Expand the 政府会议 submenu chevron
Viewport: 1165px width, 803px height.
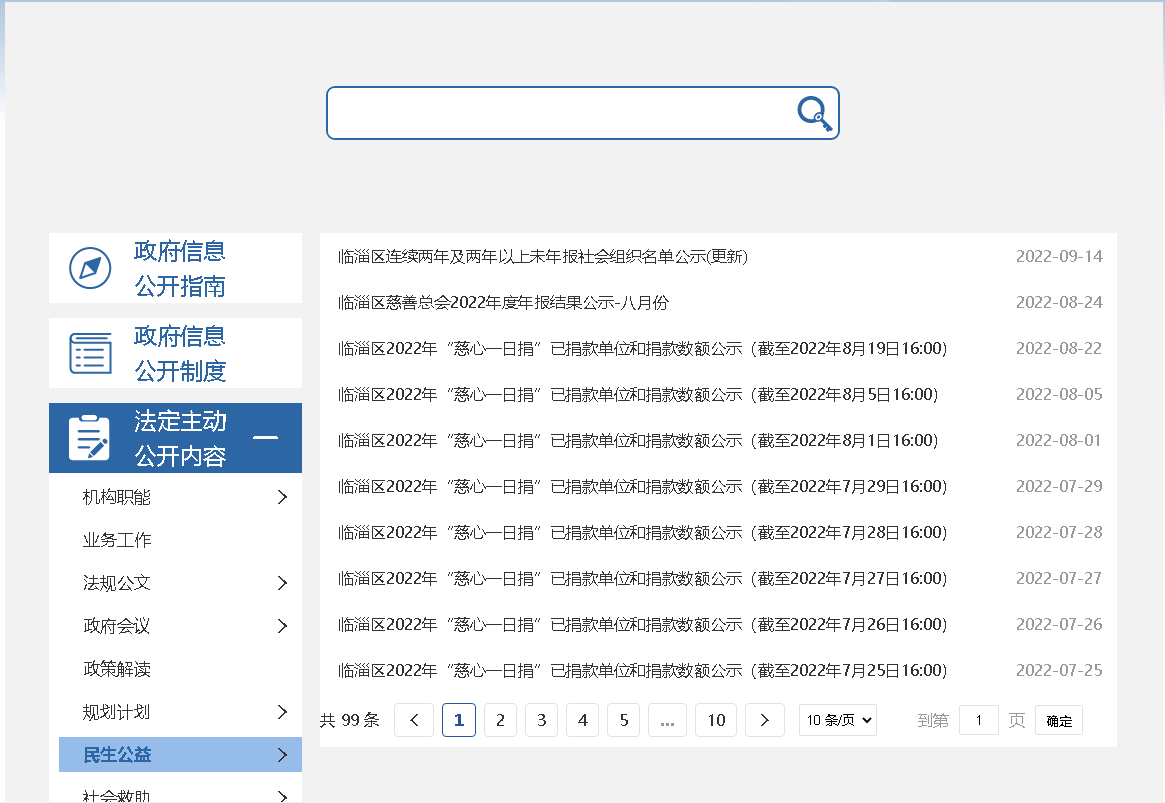[282, 626]
